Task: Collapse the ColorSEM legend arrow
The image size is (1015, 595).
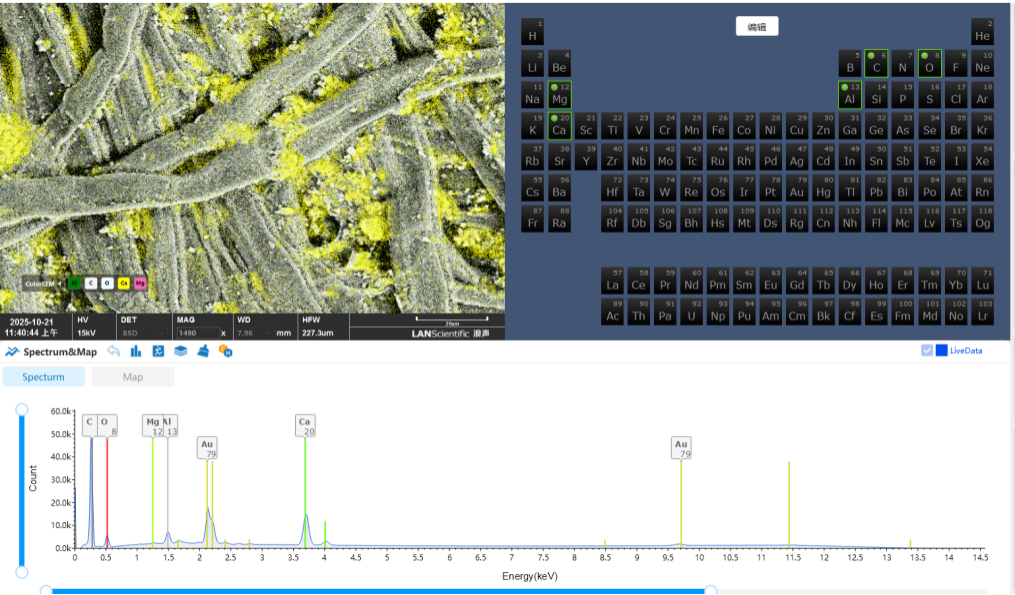Action: (x=61, y=283)
